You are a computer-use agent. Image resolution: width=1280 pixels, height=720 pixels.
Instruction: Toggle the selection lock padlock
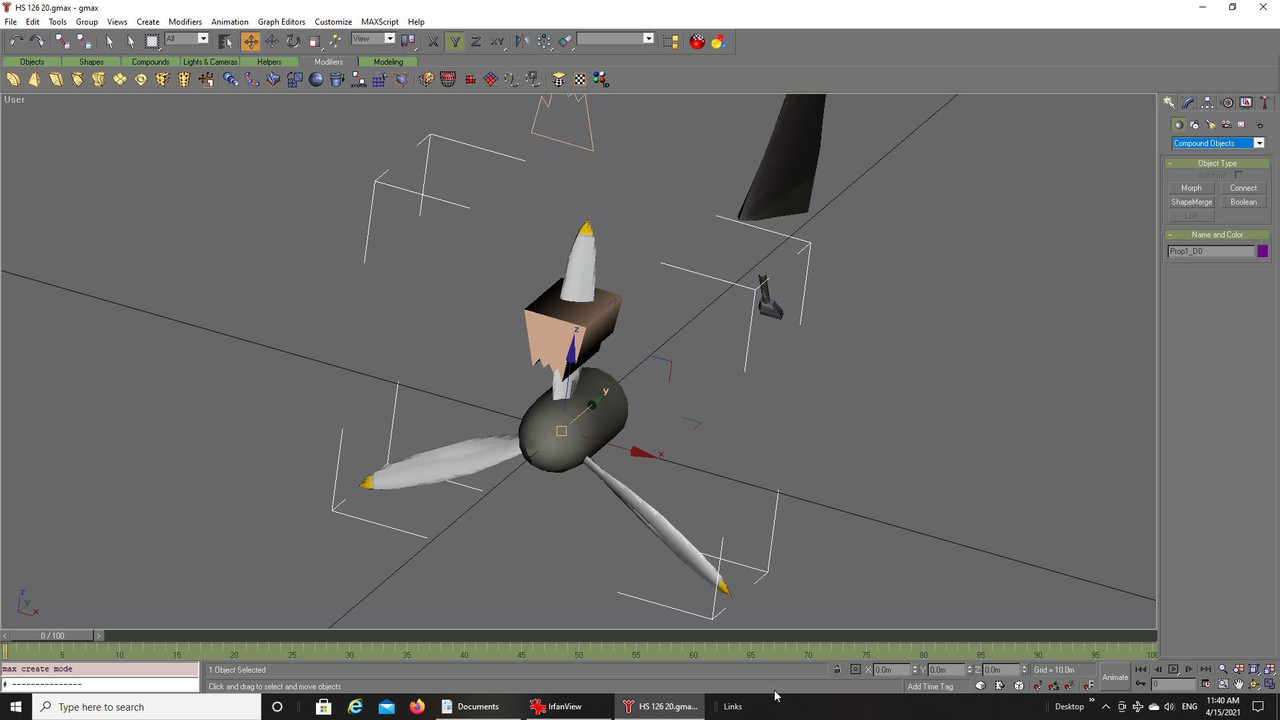[x=837, y=669]
